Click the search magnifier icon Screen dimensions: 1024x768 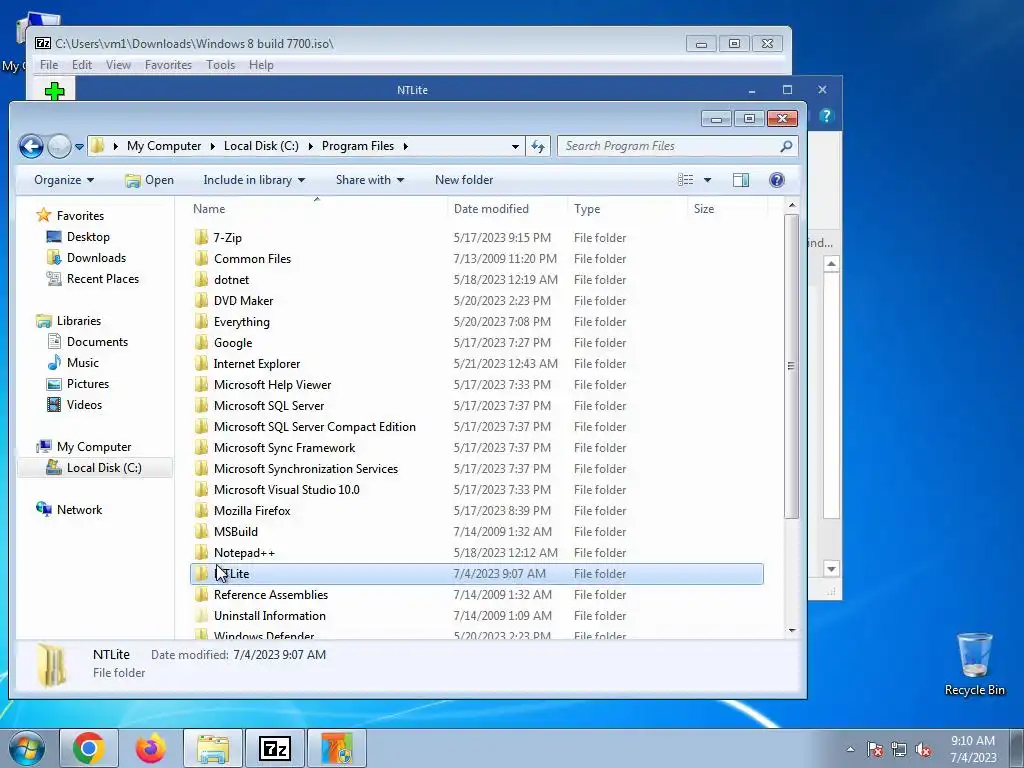(x=786, y=146)
